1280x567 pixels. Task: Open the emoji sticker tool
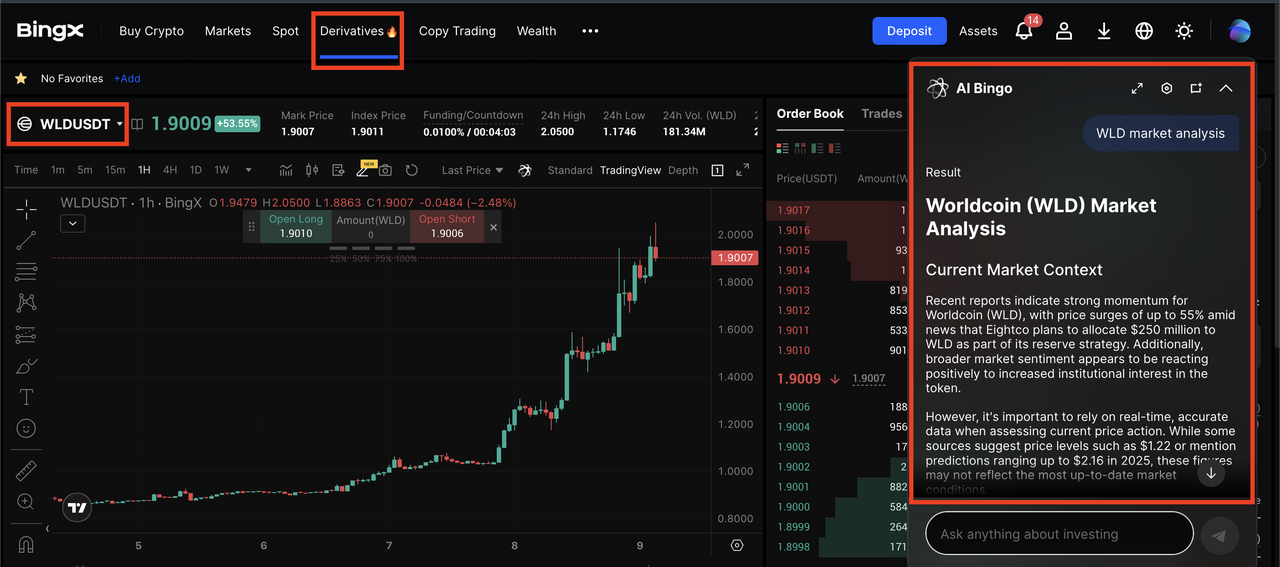[x=27, y=428]
